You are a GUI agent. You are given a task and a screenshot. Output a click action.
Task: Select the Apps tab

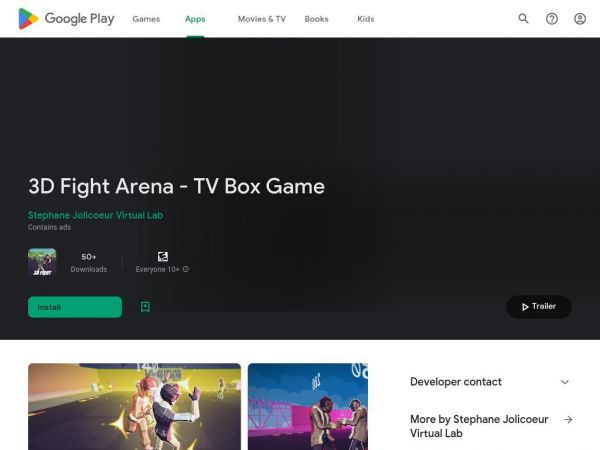(x=195, y=19)
